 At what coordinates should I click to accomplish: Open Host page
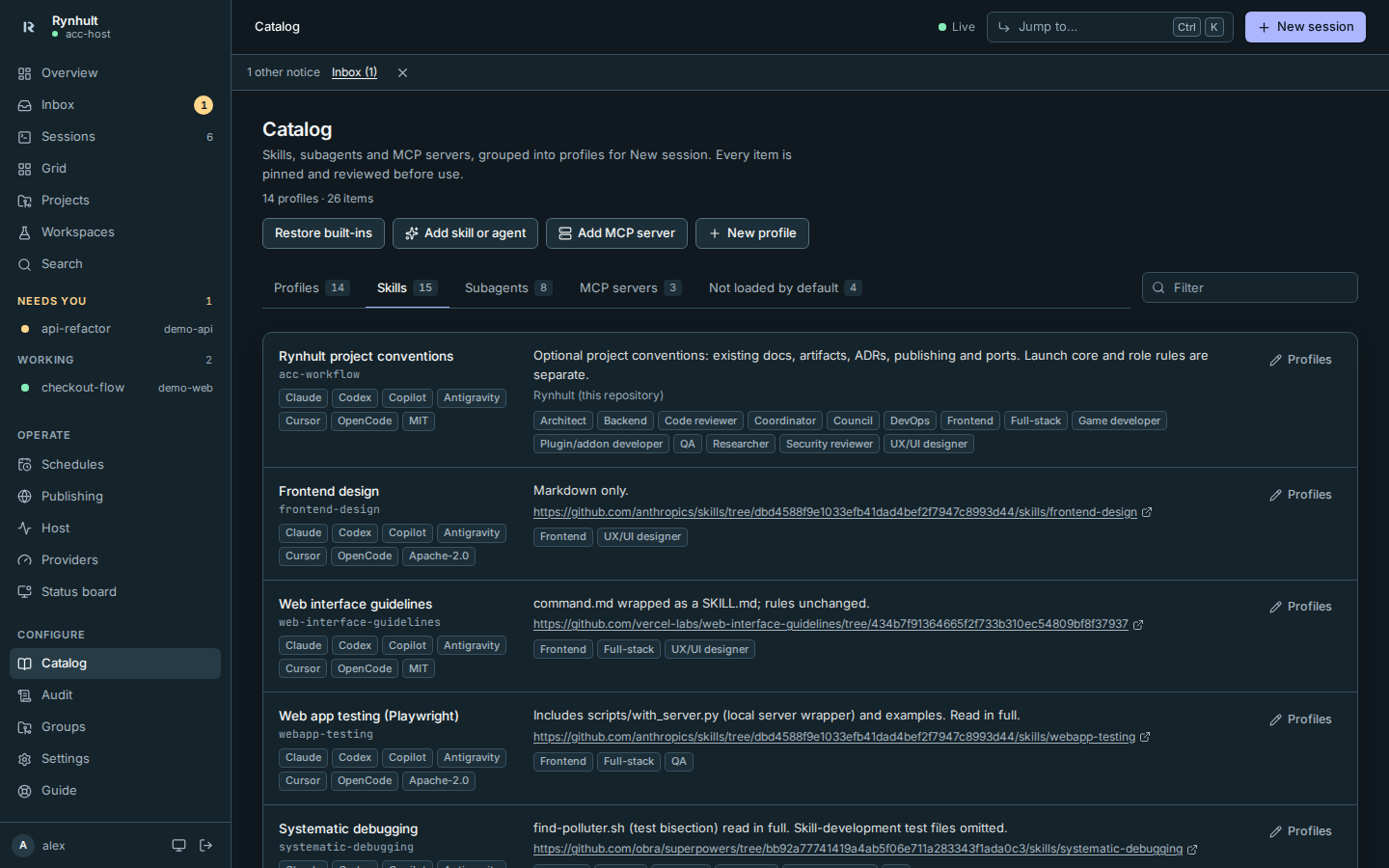tap(115, 529)
